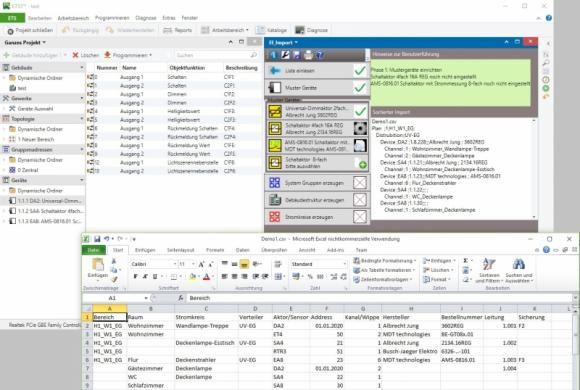Image resolution: width=580 pixels, height=390 pixels.
Task: Click the Suchen und Auswählen binoculars icon
Action: pos(519,264)
